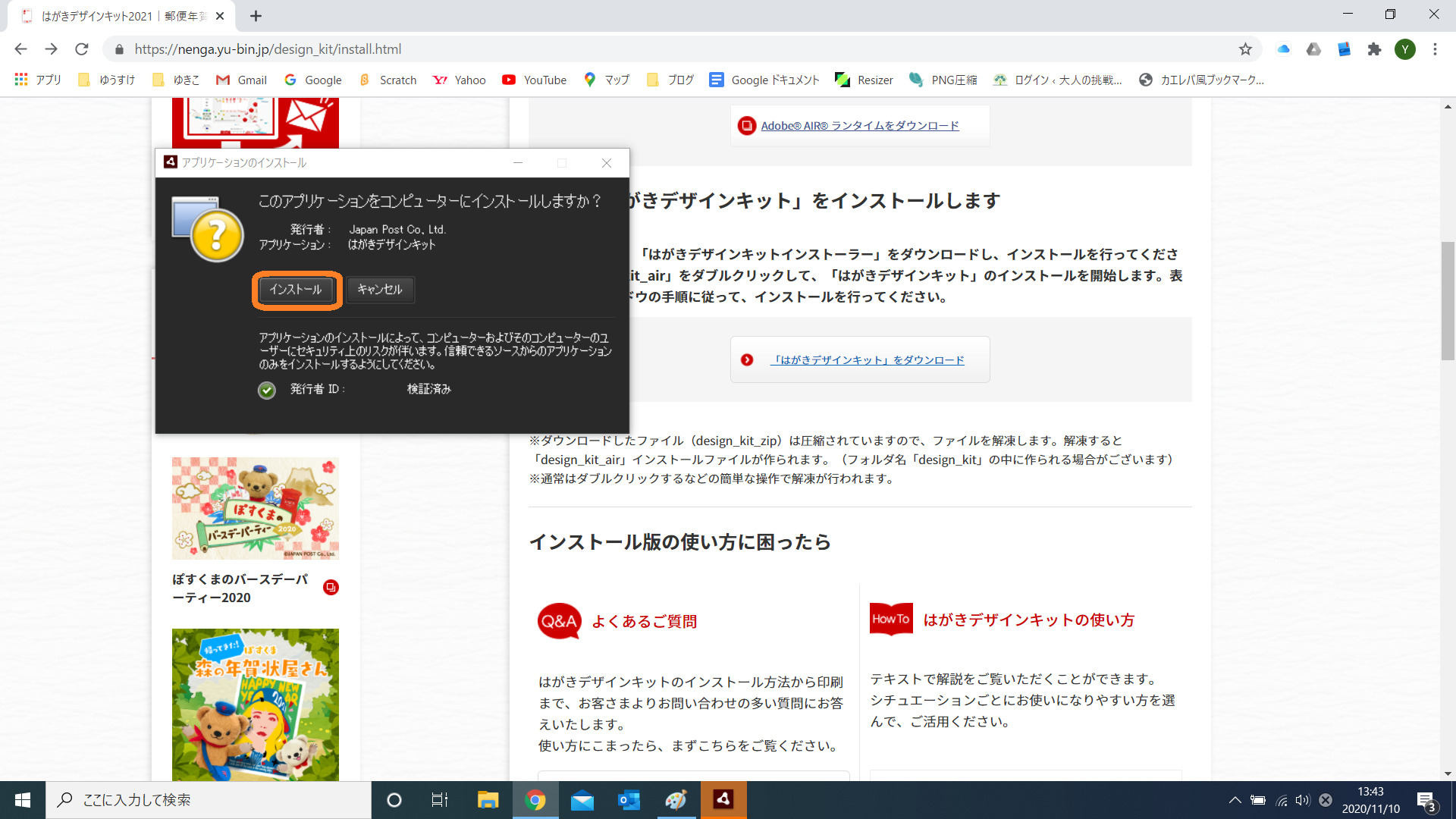Click the page vertical scrollbar thumb
The image size is (1456, 819).
[x=1448, y=300]
